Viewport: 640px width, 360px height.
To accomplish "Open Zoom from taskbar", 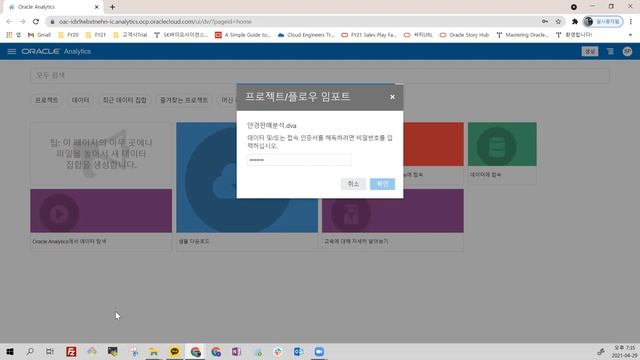I will pyautogui.click(x=319, y=351).
